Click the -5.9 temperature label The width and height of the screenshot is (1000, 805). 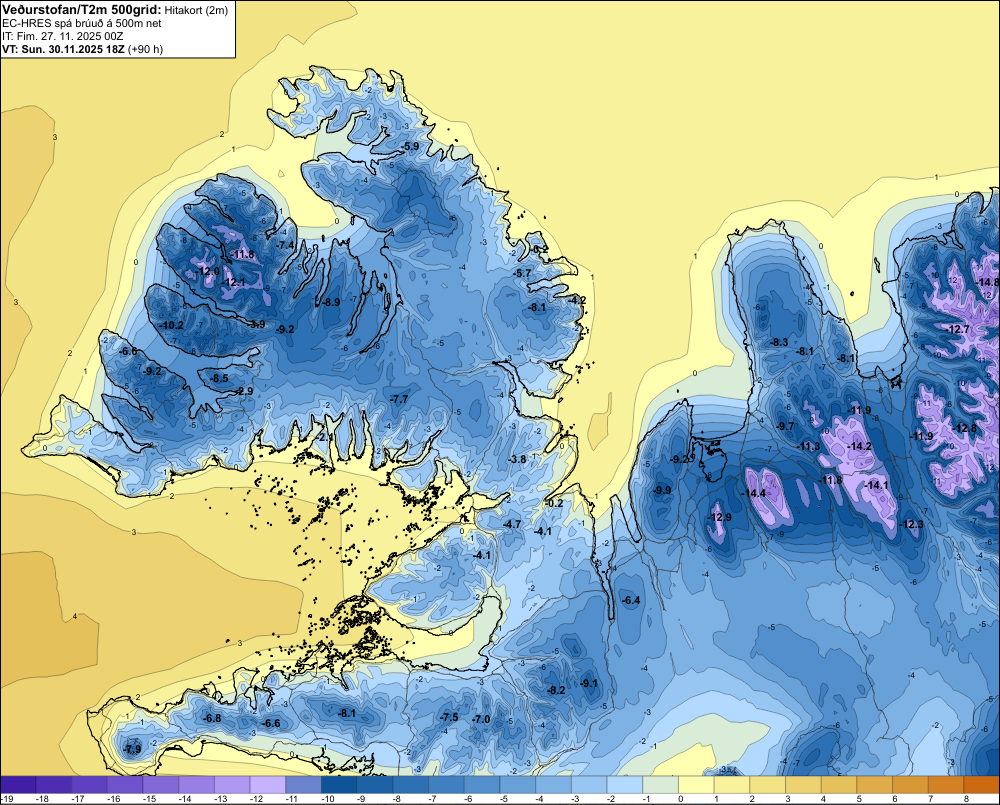coord(410,146)
